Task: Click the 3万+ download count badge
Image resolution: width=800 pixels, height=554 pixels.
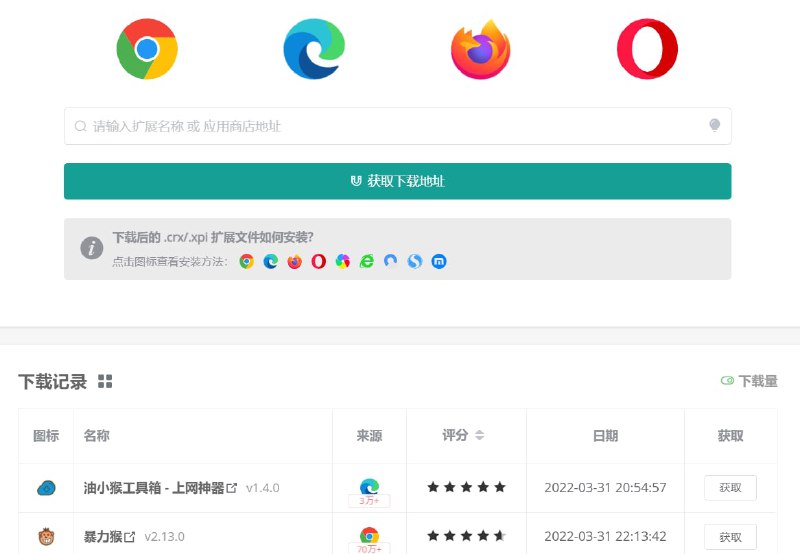Action: coord(369,501)
